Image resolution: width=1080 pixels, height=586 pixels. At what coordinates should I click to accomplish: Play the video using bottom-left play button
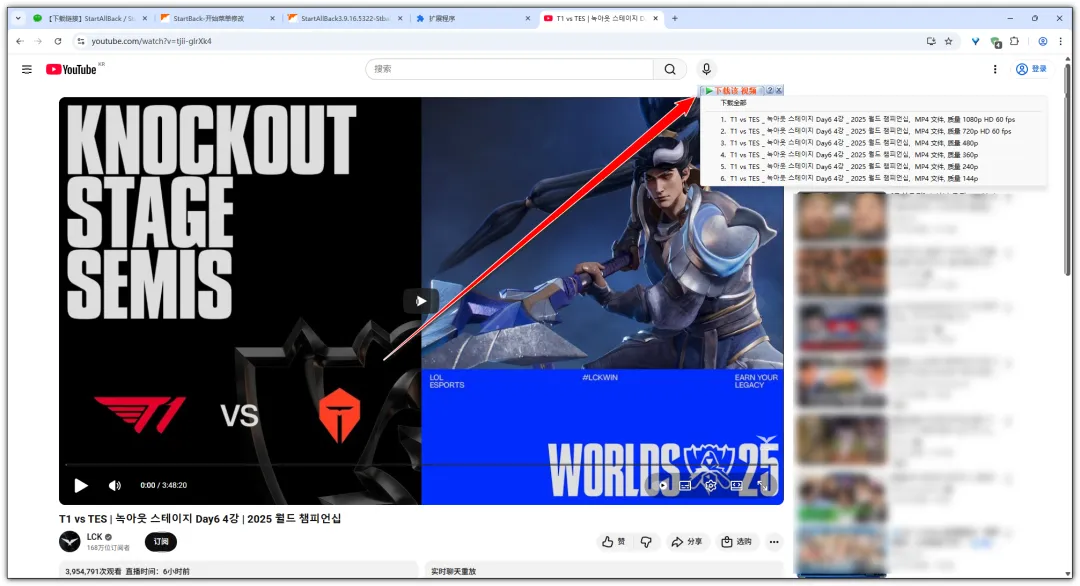(81, 485)
